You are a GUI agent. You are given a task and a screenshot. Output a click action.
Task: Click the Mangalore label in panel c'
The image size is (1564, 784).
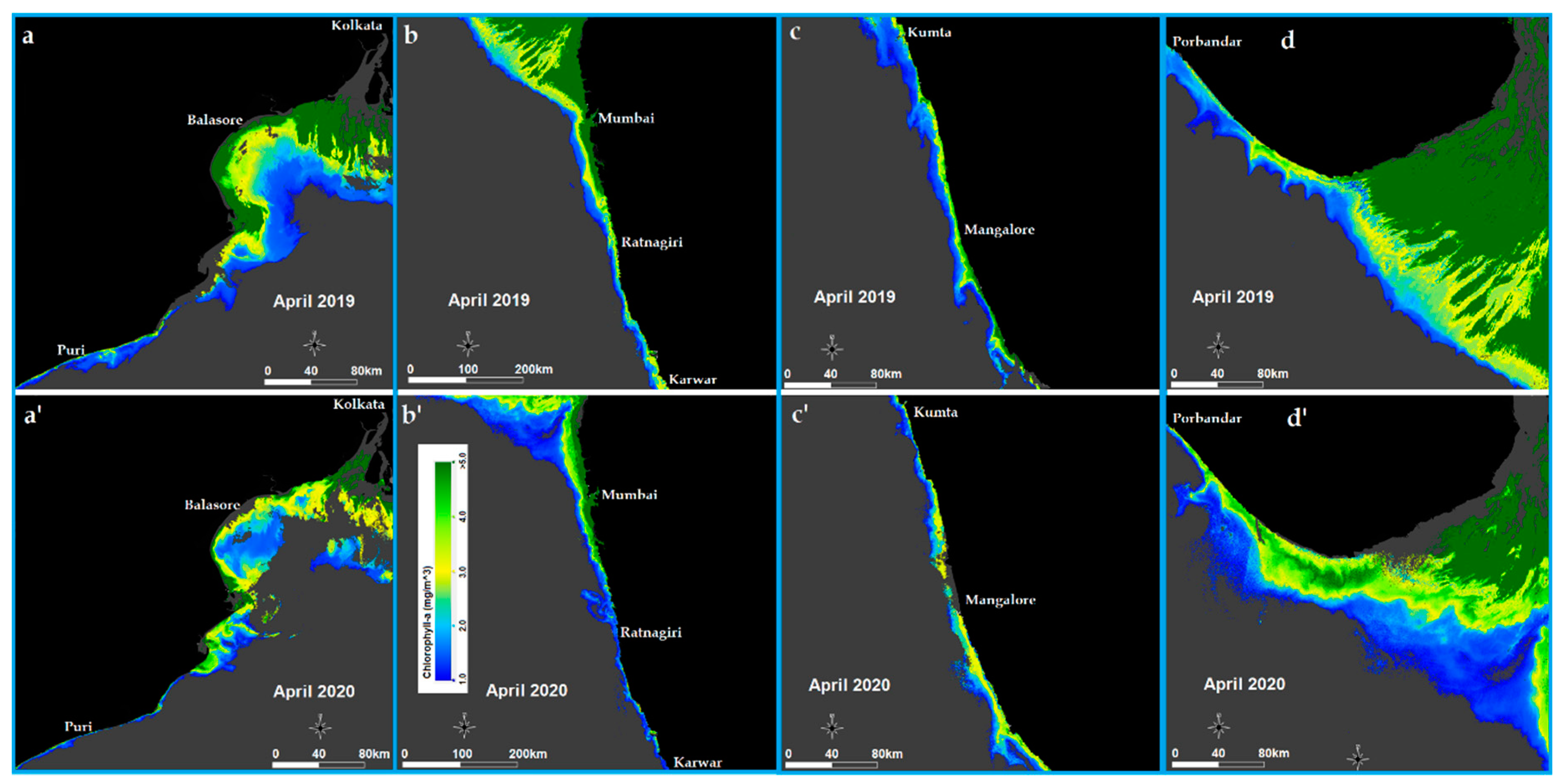1000,600
